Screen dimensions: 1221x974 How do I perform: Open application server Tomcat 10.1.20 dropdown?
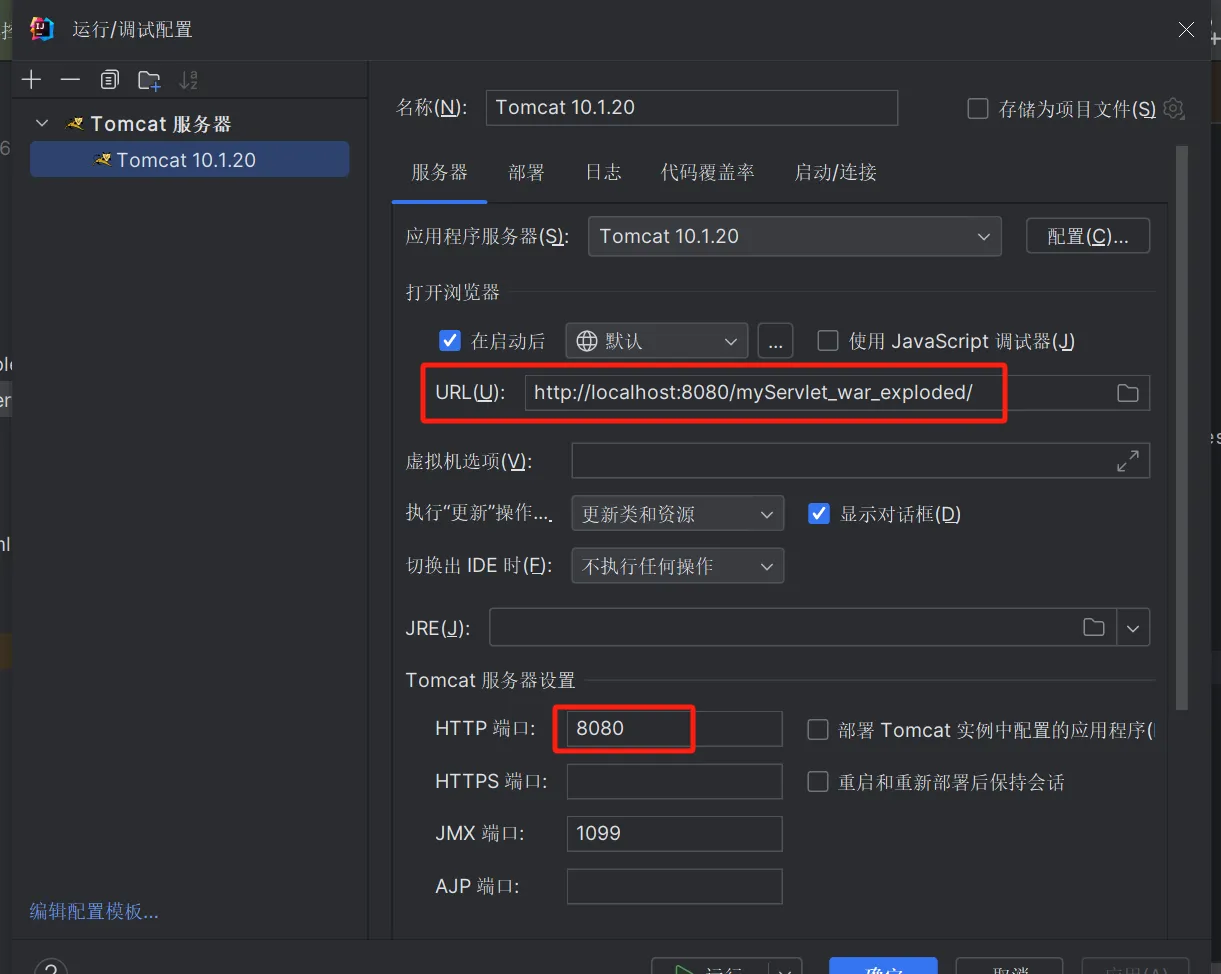tap(794, 236)
